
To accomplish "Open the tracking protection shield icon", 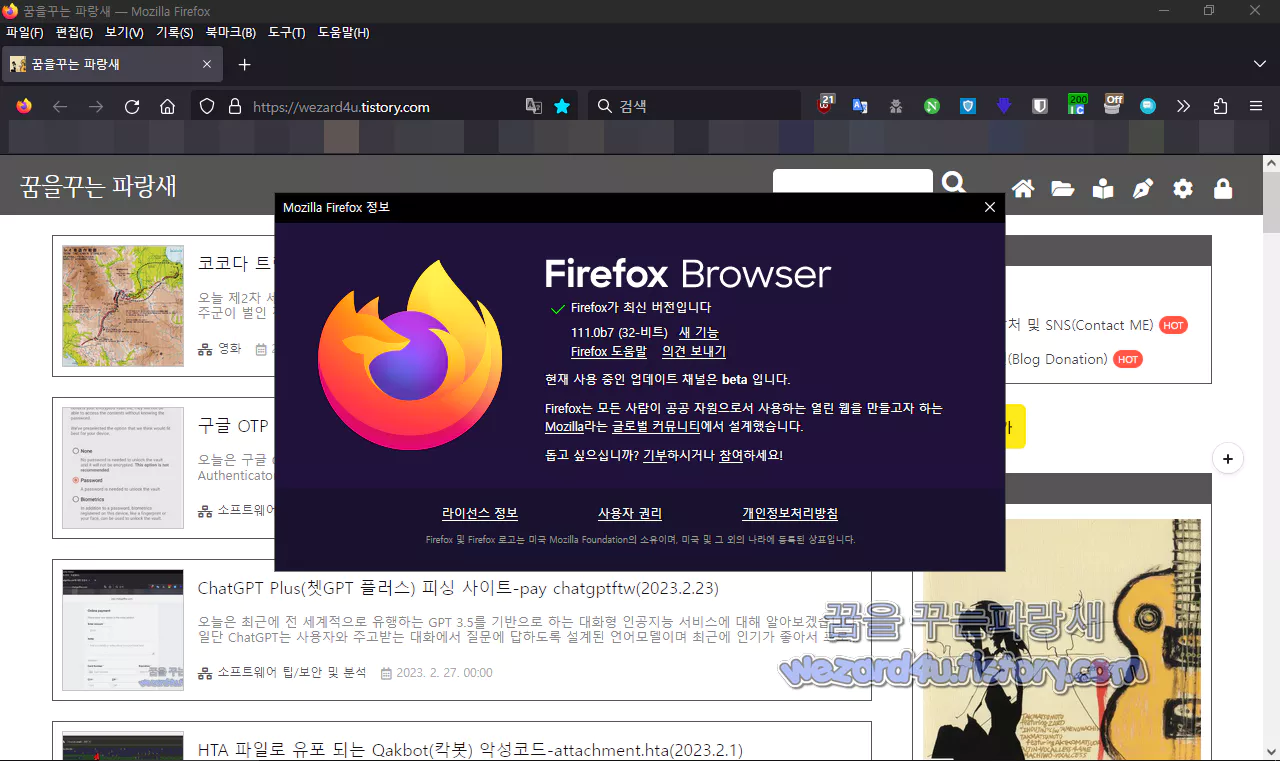I will (207, 106).
